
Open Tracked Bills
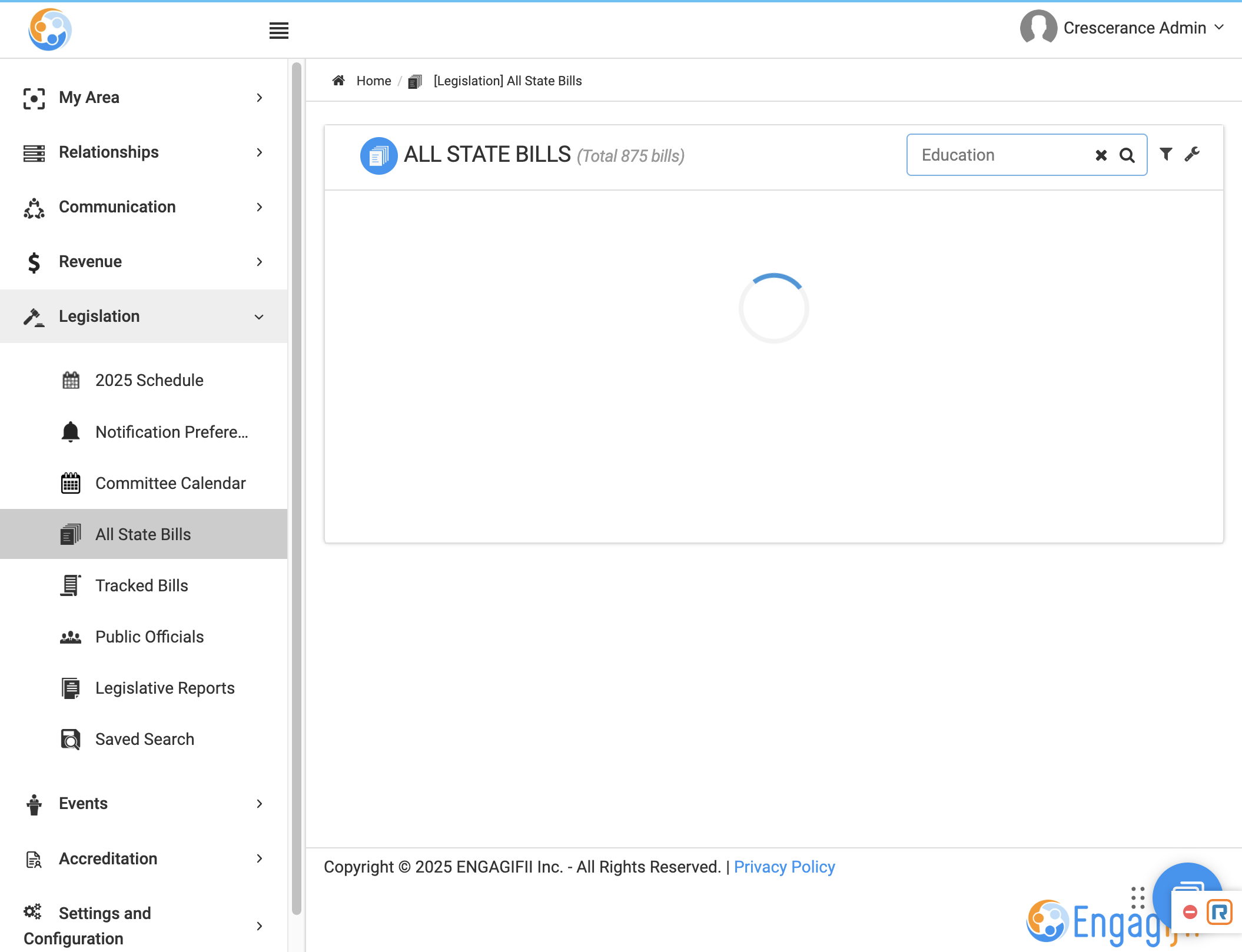coord(144,585)
